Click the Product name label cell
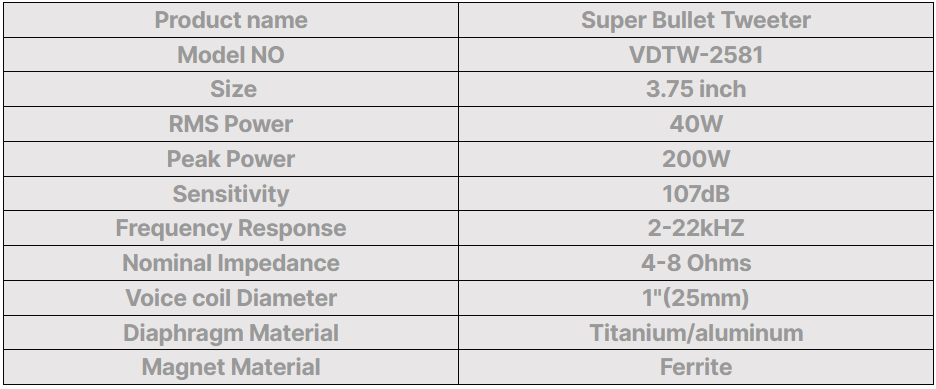Image resolution: width=936 pixels, height=389 pixels. (231, 20)
